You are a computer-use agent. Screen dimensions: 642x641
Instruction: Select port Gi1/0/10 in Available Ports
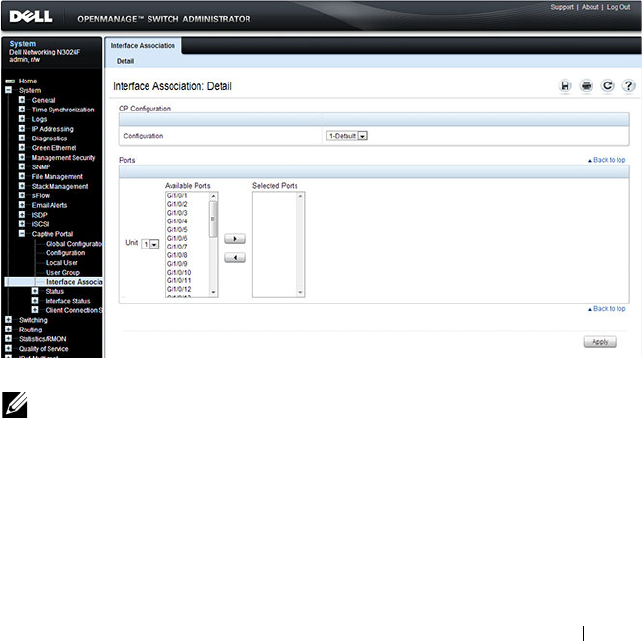[x=179, y=272]
